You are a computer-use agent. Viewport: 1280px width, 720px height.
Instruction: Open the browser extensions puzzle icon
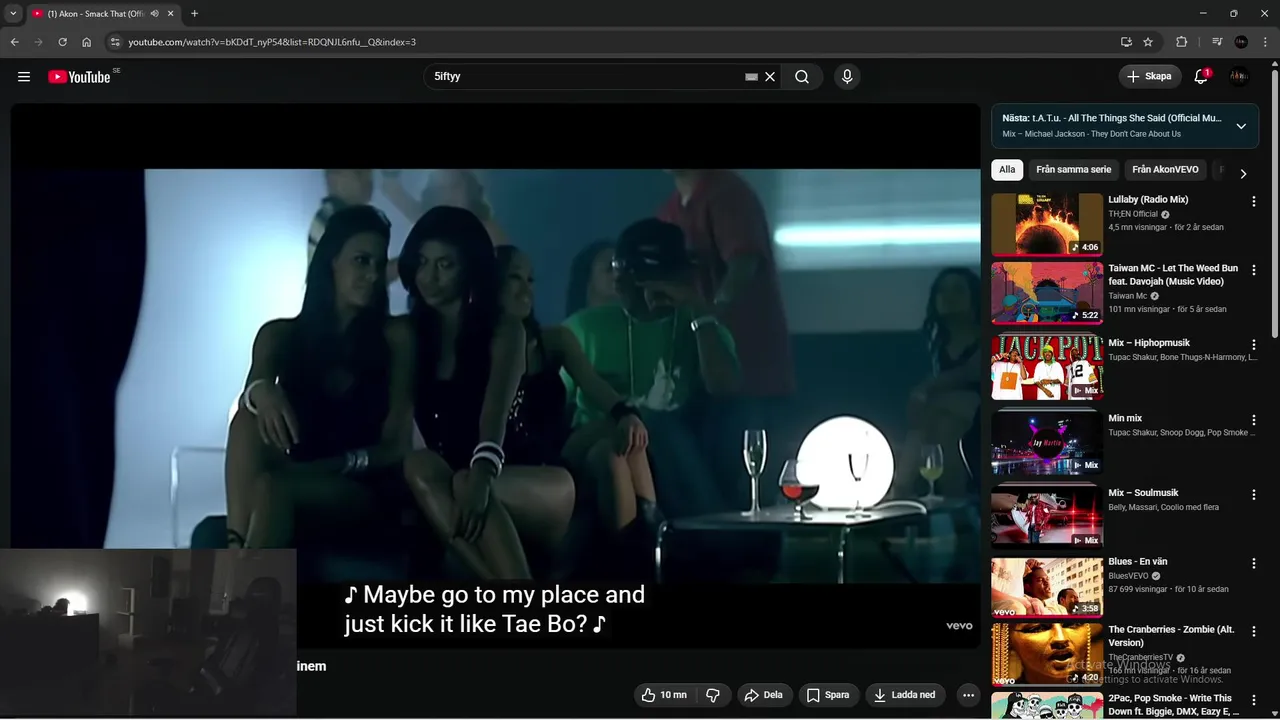pyautogui.click(x=1181, y=42)
